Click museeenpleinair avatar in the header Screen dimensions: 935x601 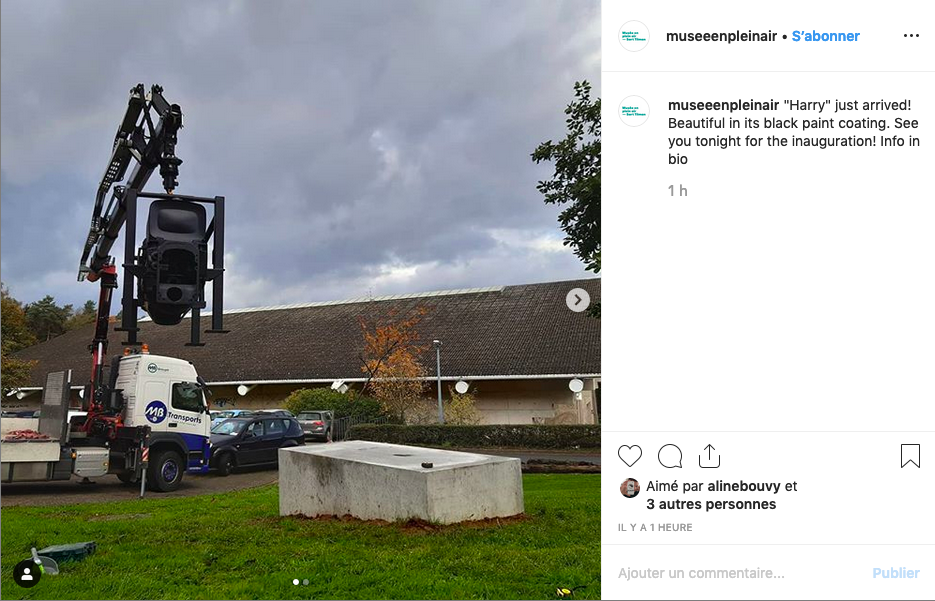(633, 36)
